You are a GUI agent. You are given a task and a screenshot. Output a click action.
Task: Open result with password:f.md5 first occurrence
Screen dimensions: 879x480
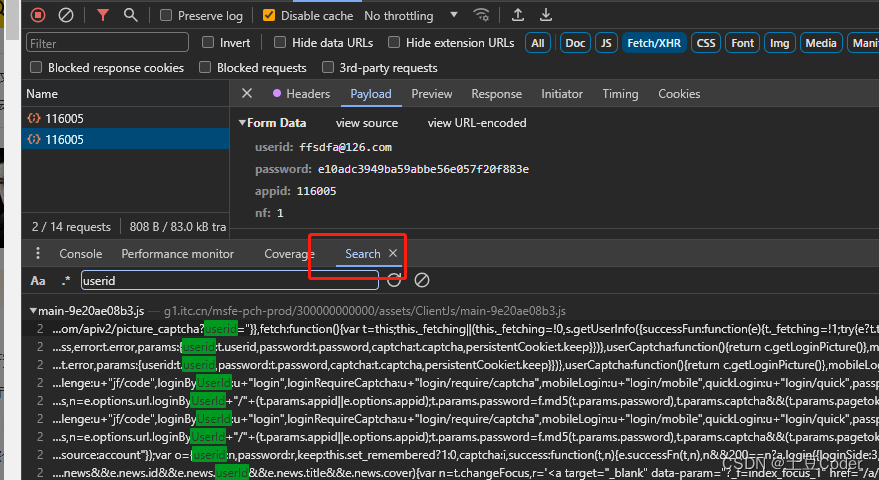click(x=450, y=400)
